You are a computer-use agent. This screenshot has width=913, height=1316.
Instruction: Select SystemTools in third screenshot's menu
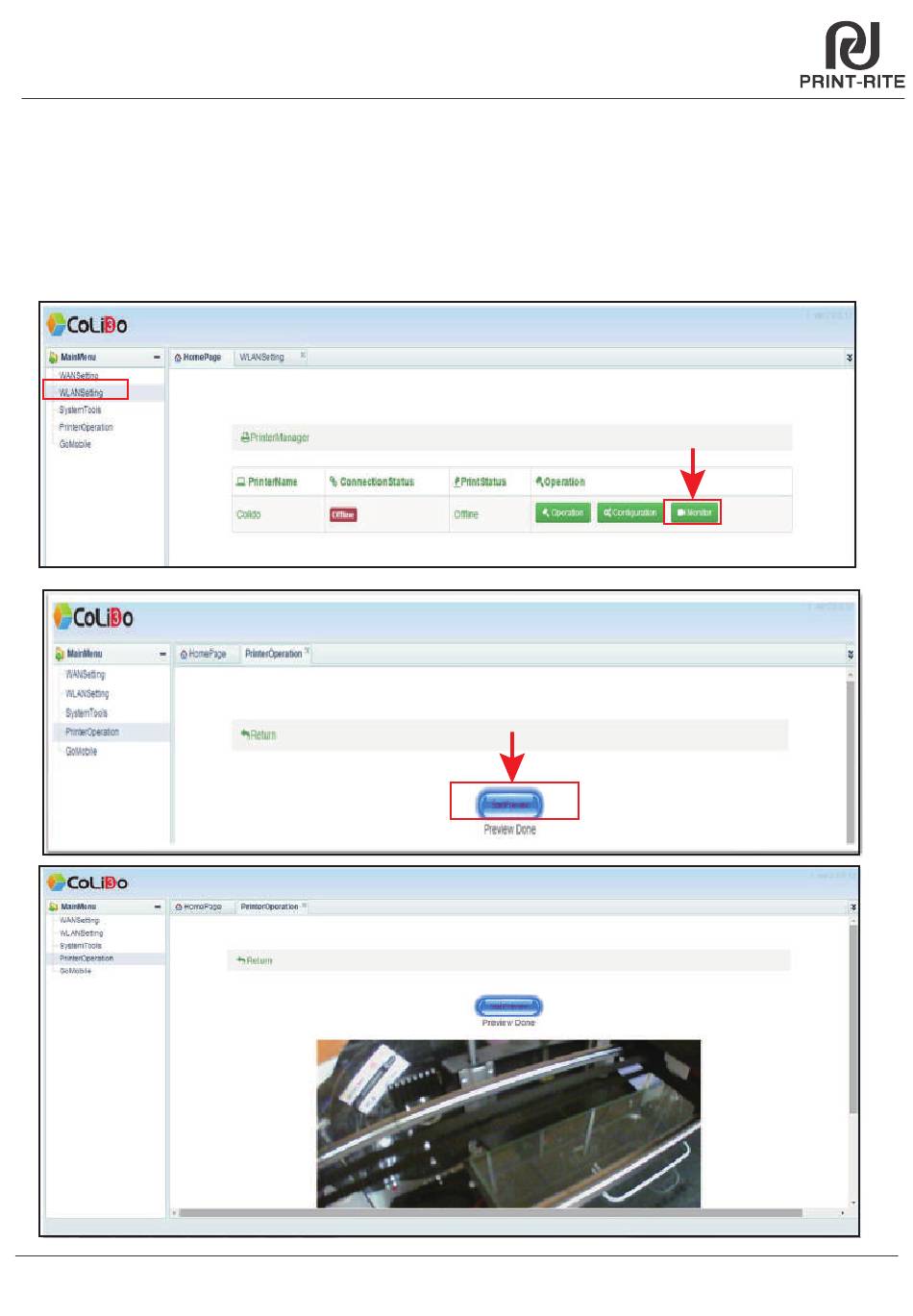79,946
